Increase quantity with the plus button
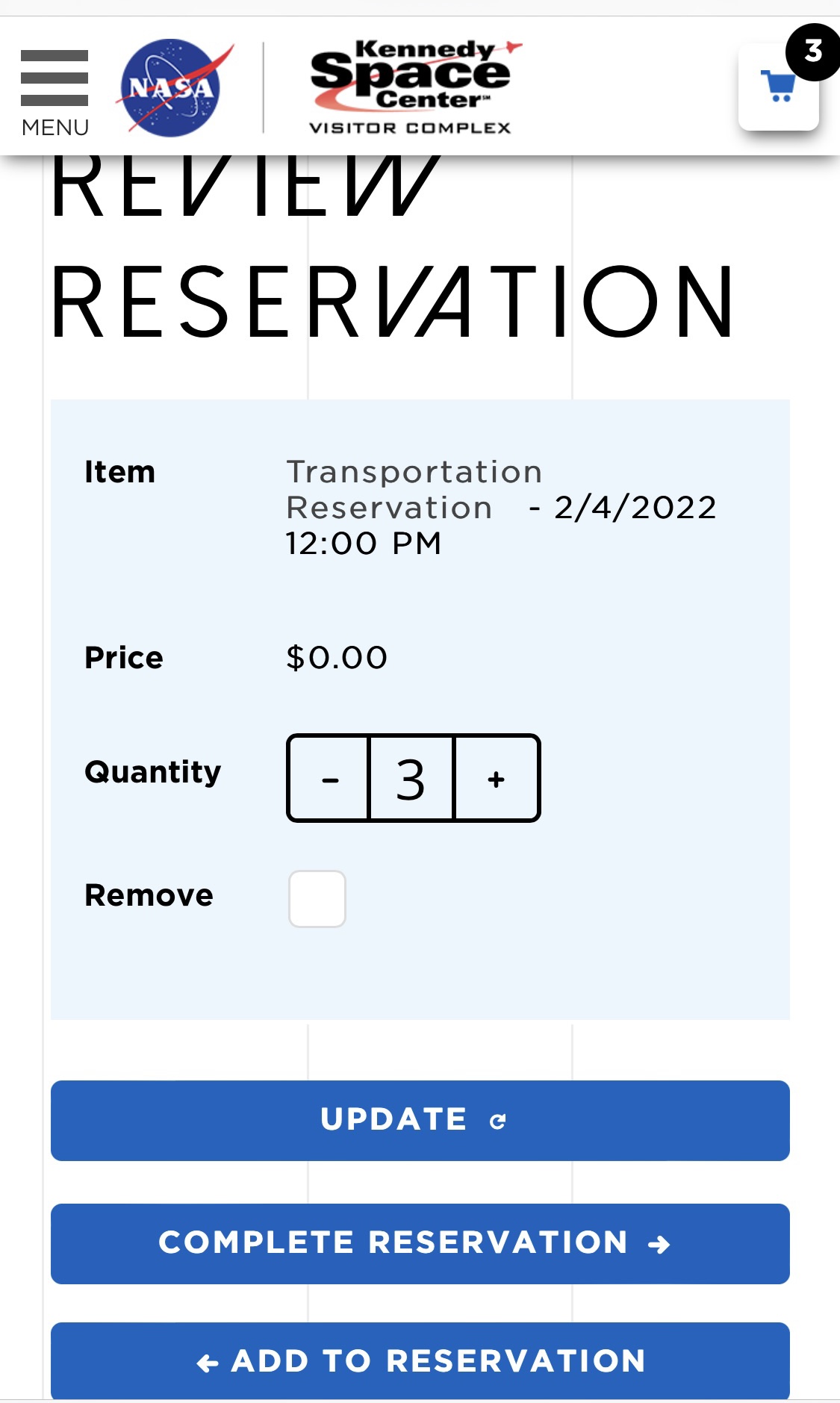Image resolution: width=840 pixels, height=1403 pixels. coord(497,779)
